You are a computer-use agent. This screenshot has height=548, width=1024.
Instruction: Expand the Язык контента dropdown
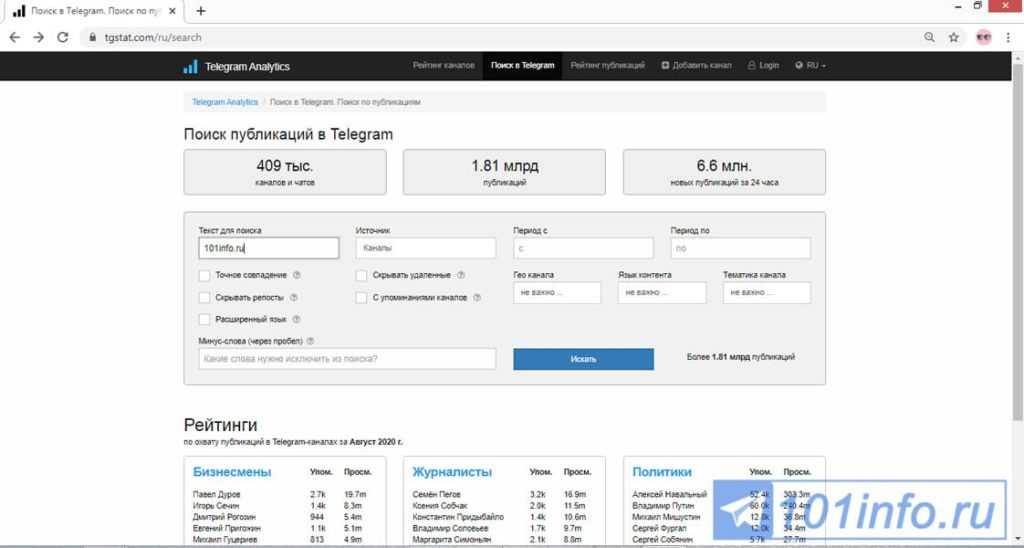[662, 293]
